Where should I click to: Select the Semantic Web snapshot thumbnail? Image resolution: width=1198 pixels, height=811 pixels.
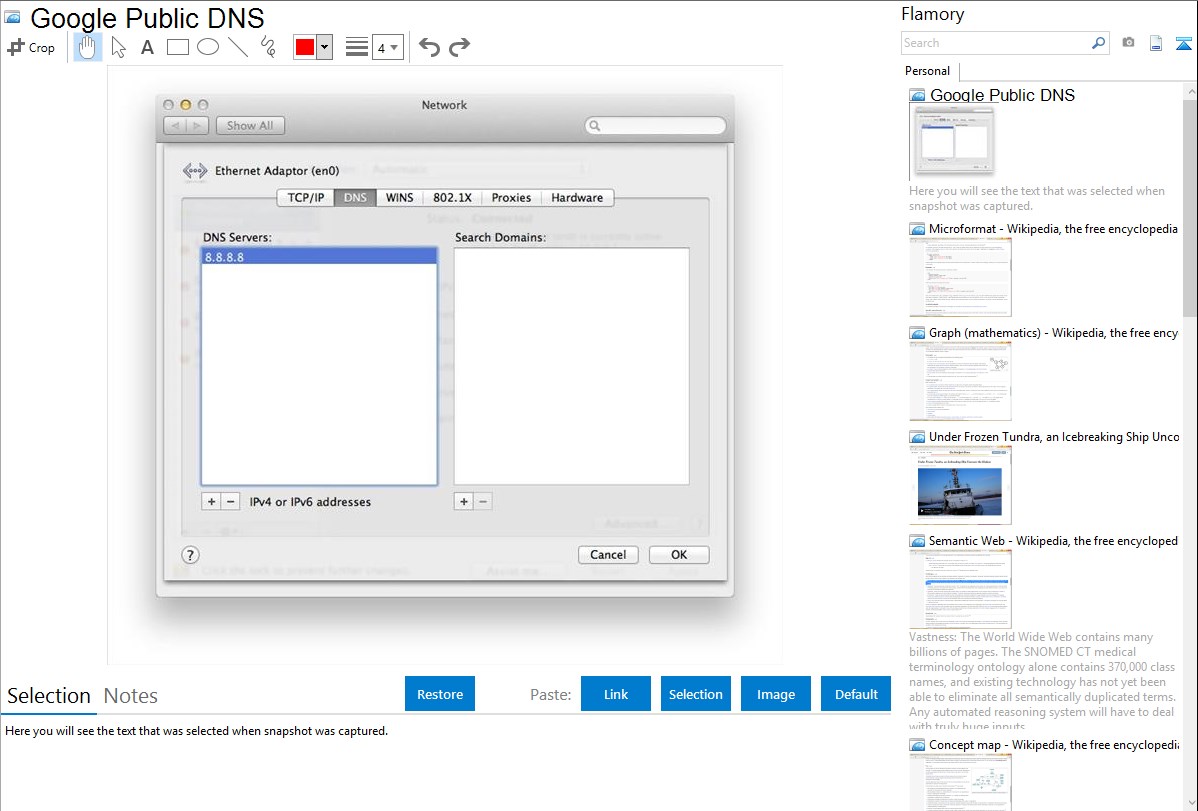coord(960,589)
